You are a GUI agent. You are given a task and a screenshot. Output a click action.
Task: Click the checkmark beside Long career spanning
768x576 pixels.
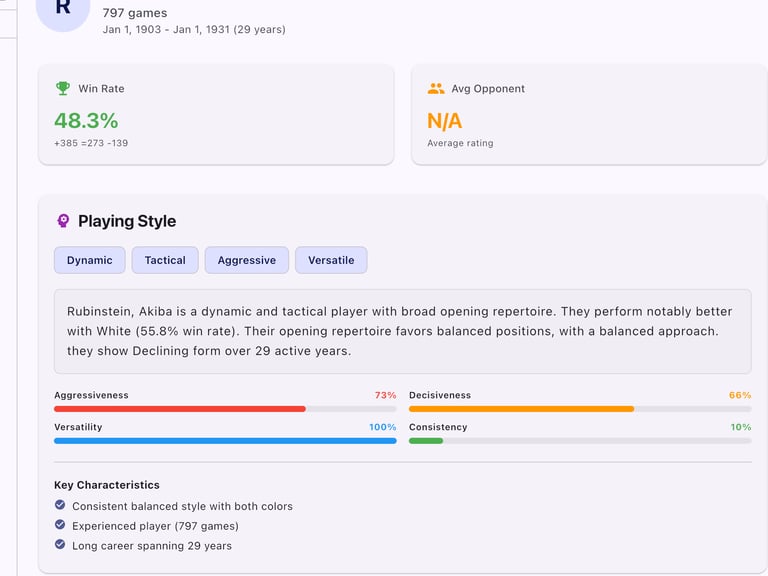pos(60,545)
